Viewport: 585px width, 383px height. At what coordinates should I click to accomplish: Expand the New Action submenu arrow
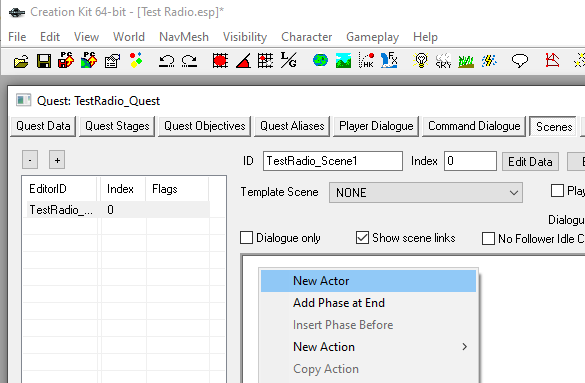[464, 347]
